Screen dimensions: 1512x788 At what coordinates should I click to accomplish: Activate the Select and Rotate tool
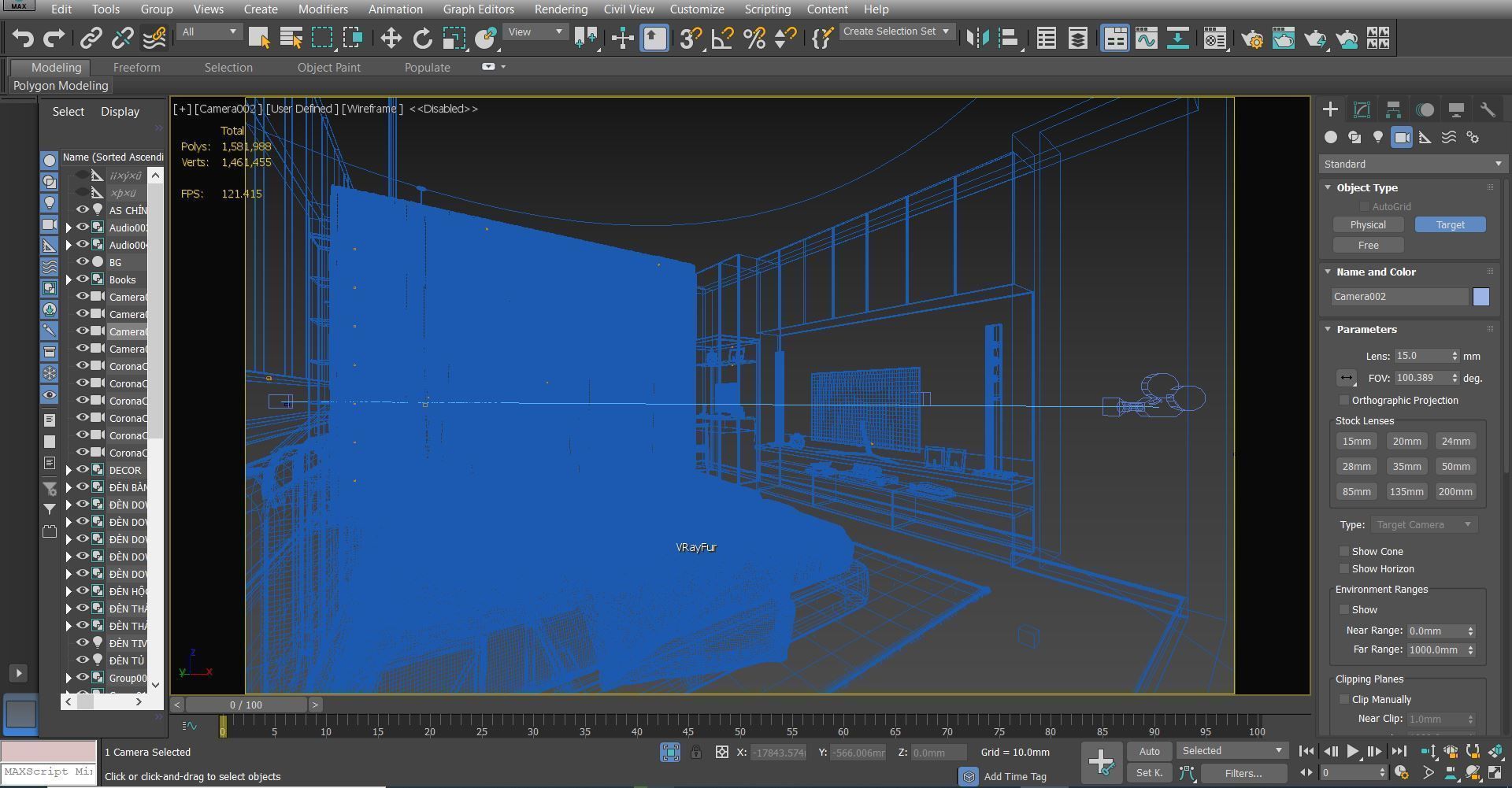pyautogui.click(x=422, y=38)
